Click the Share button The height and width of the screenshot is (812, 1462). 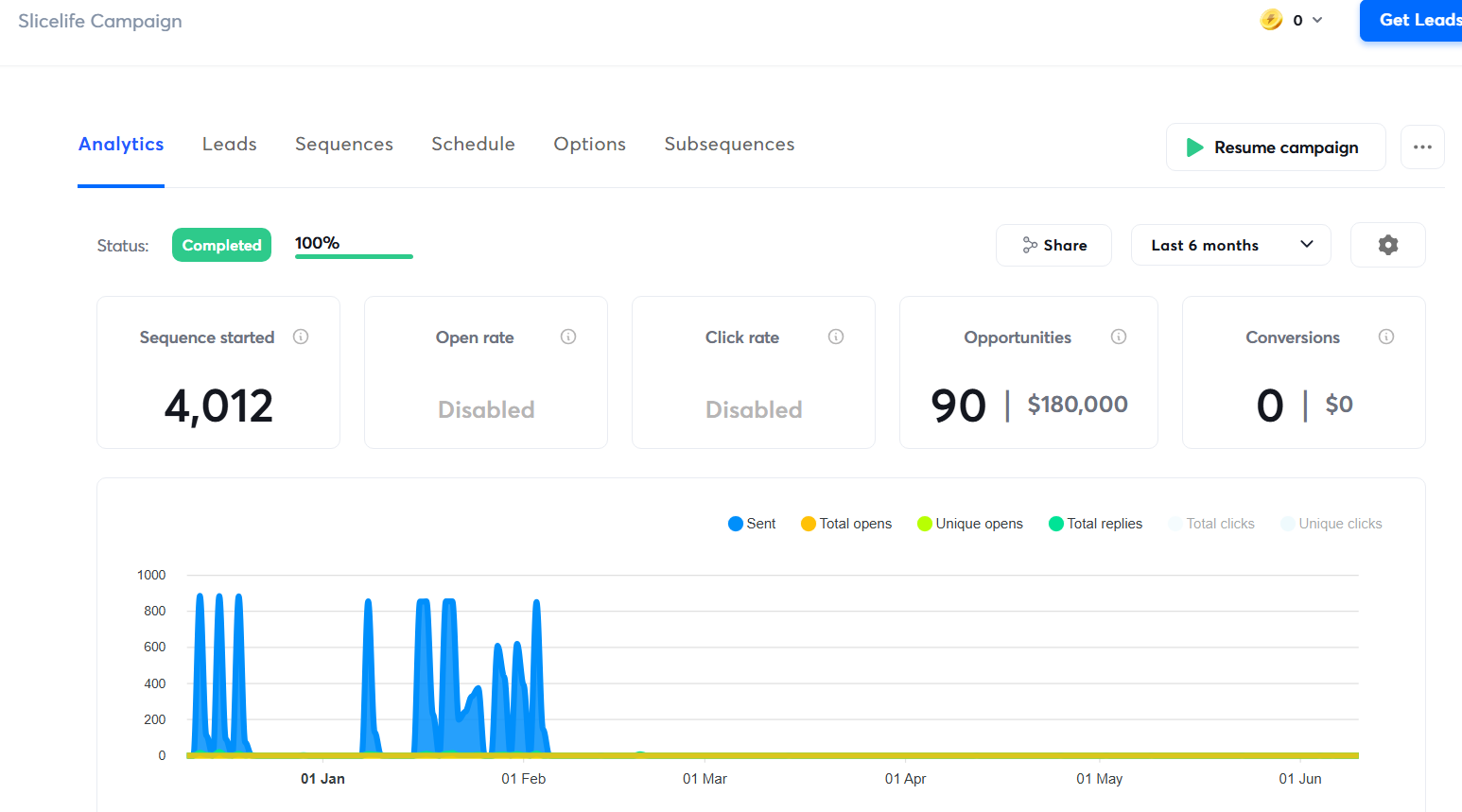pos(1053,245)
